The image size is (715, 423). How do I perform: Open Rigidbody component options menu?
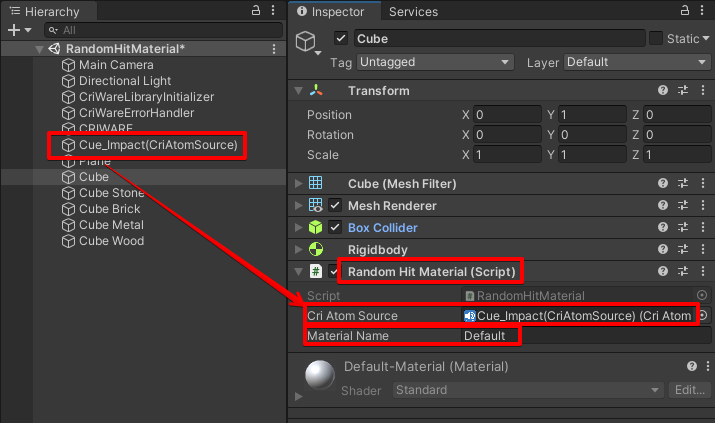click(703, 249)
